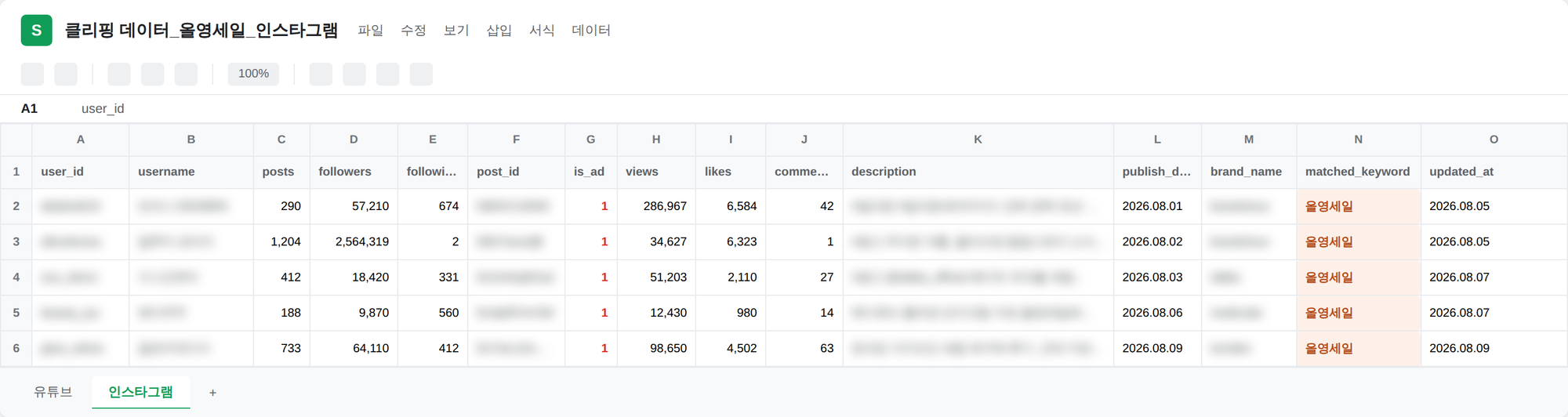Click the formula bar showing user_id
This screenshot has width=1568, height=417.
[103, 109]
